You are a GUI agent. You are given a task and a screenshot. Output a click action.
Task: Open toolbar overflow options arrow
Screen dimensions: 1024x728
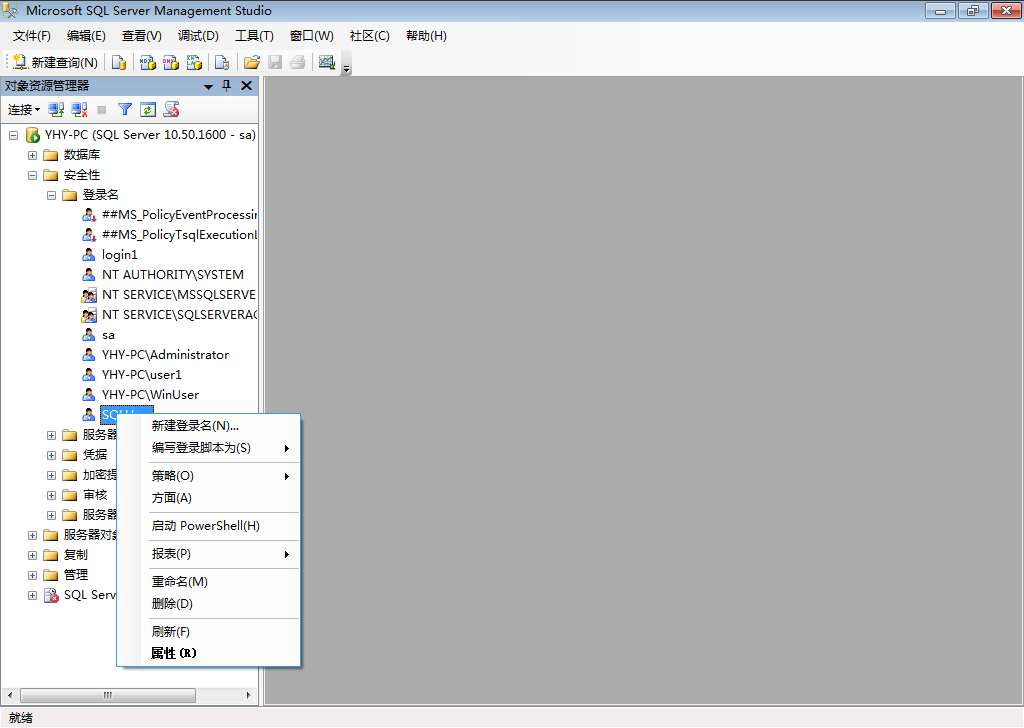[347, 68]
